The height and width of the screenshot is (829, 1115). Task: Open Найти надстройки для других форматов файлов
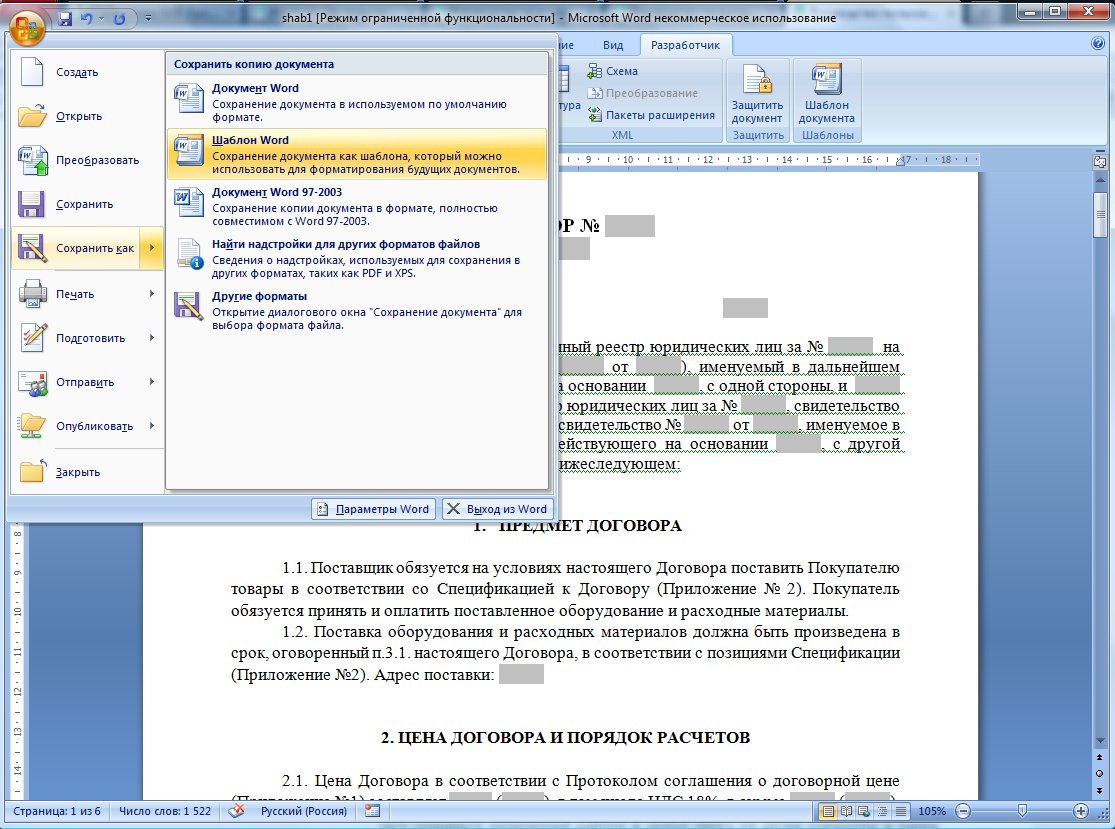click(357, 257)
